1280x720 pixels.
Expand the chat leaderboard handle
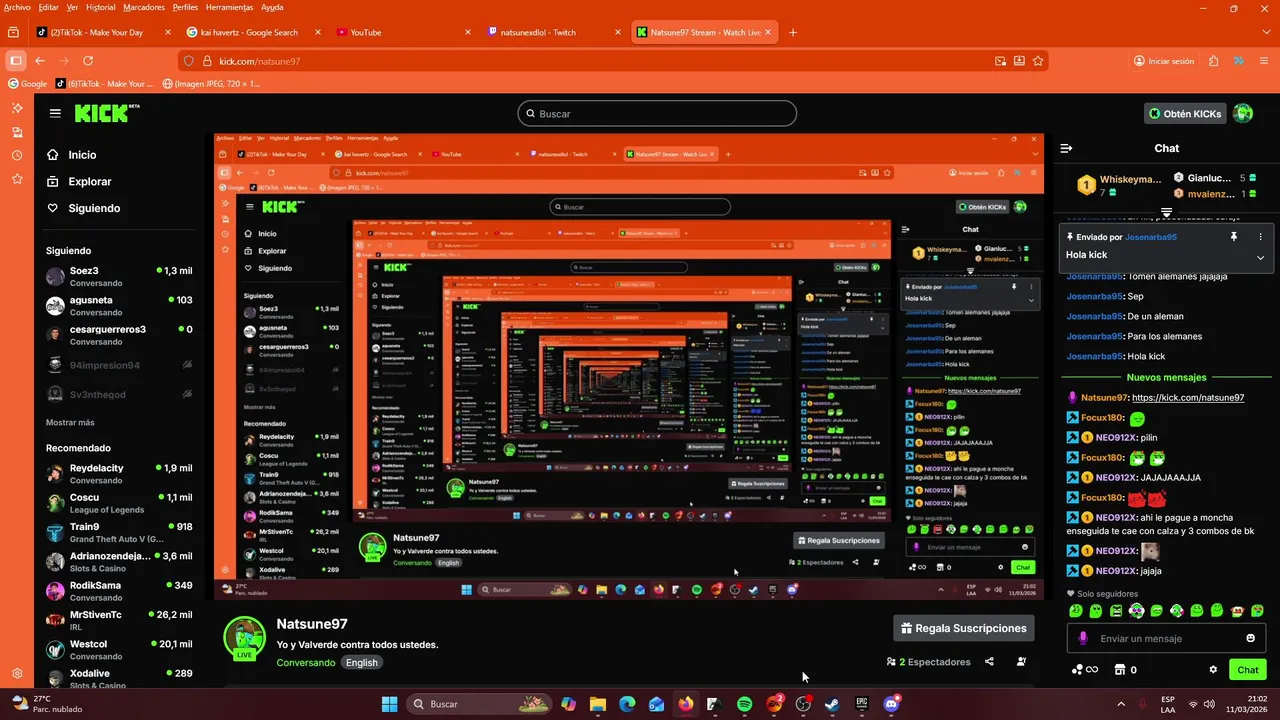click(1166, 212)
